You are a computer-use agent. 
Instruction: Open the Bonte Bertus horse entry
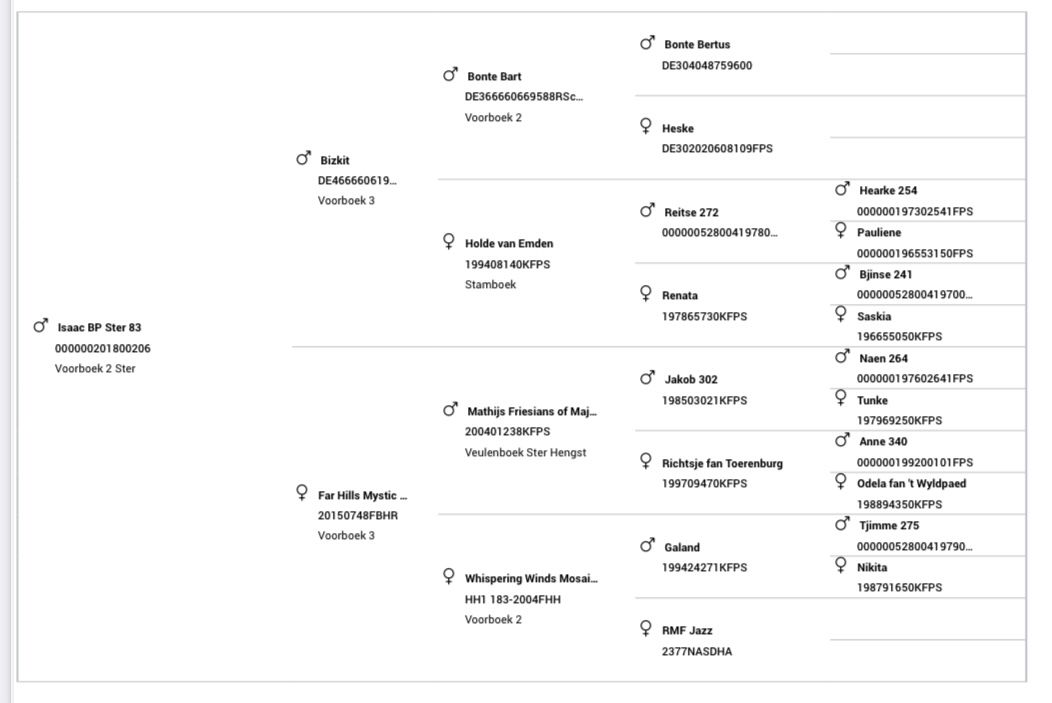[697, 44]
